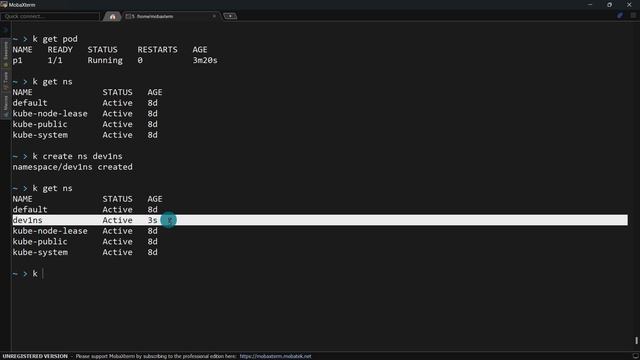Click the 'Running' pod status

point(105,60)
